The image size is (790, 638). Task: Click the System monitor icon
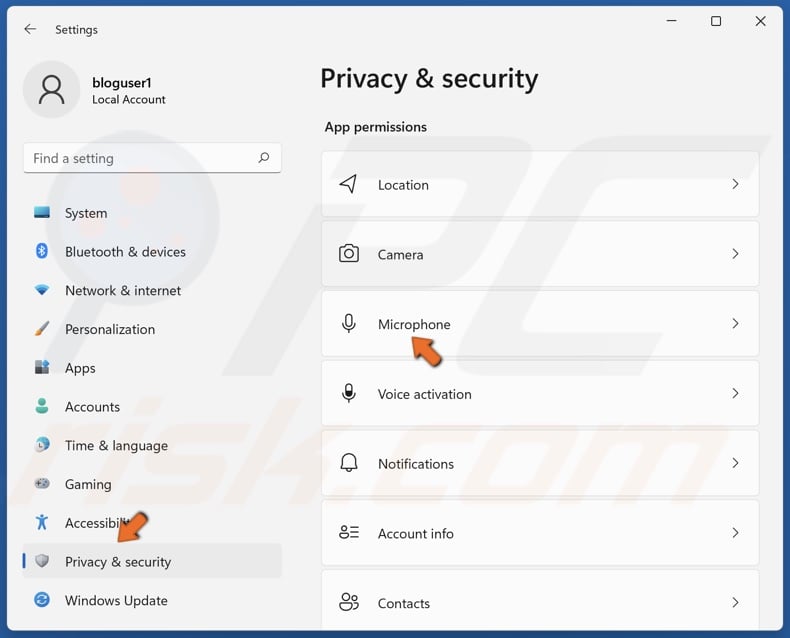pos(42,212)
